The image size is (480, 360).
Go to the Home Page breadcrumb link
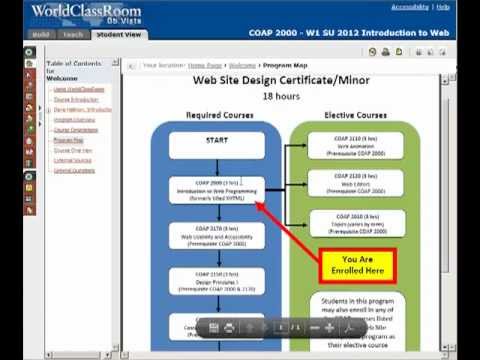click(205, 66)
